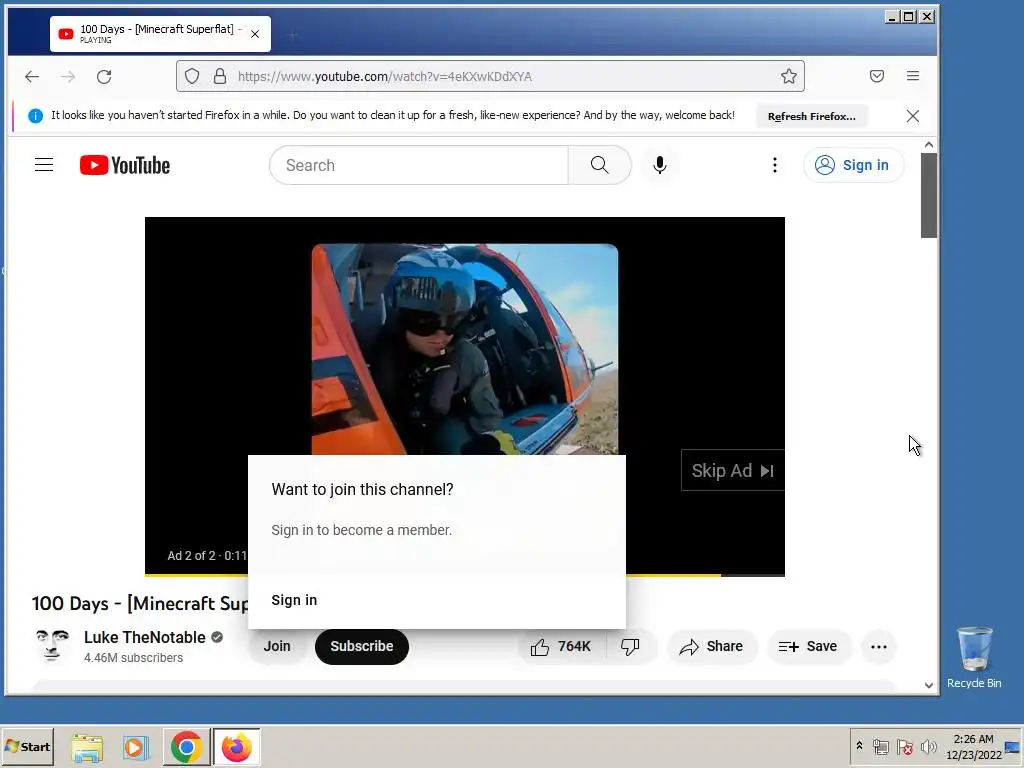Click the vertical scrollbar thumb
This screenshot has width=1024, height=768.
(x=929, y=195)
